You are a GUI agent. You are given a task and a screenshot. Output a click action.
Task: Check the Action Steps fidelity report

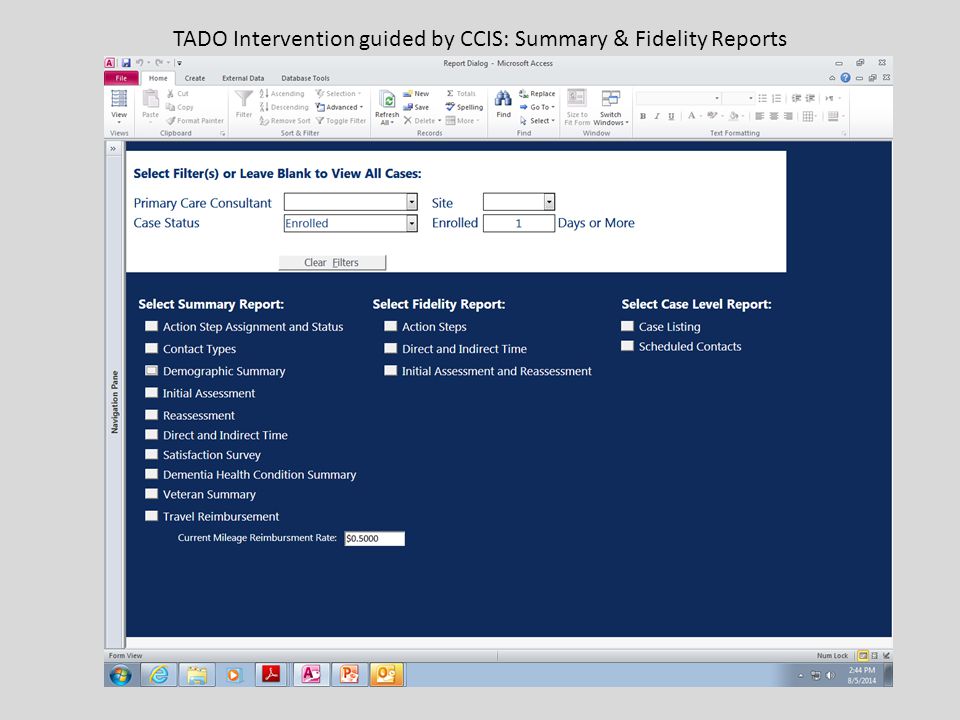click(391, 326)
